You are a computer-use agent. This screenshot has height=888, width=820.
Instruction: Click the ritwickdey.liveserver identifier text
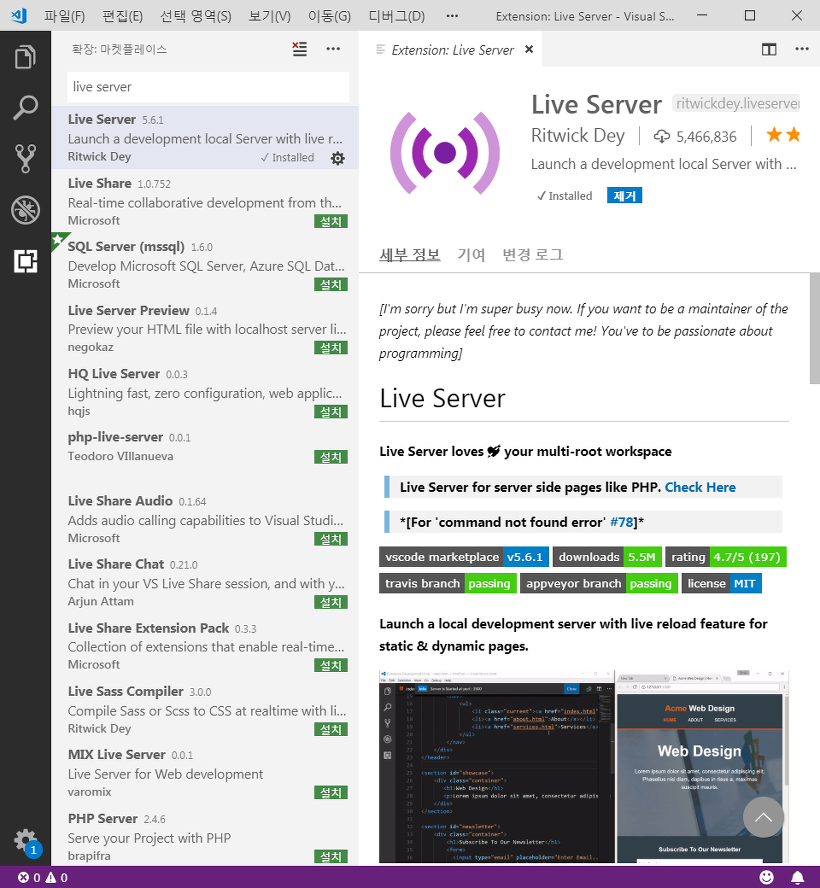coord(736,103)
